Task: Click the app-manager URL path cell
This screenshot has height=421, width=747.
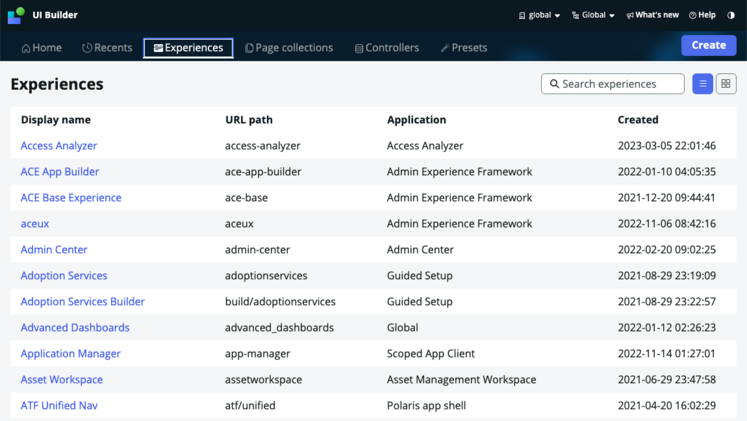Action: click(257, 354)
